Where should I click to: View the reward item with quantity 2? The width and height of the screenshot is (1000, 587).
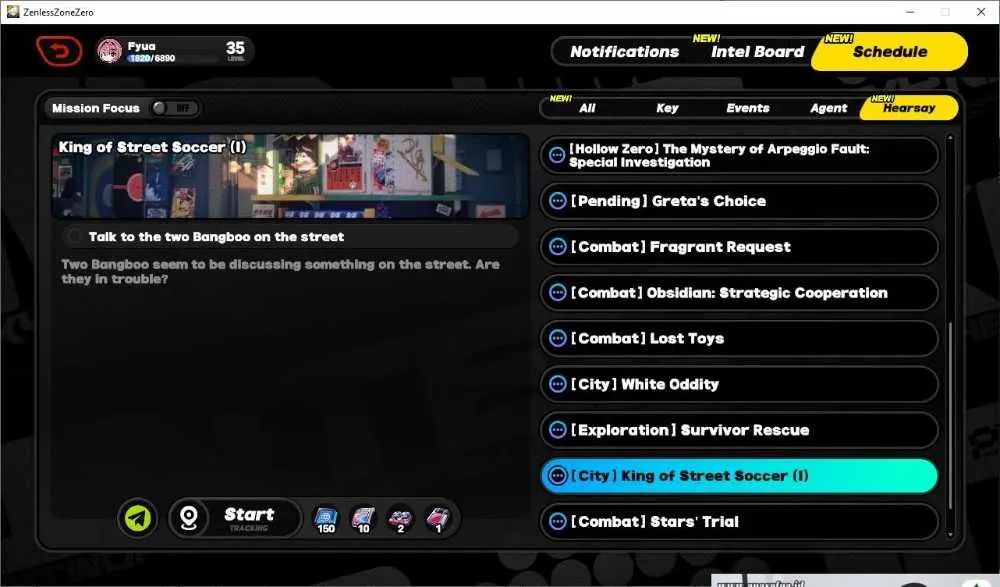401,519
